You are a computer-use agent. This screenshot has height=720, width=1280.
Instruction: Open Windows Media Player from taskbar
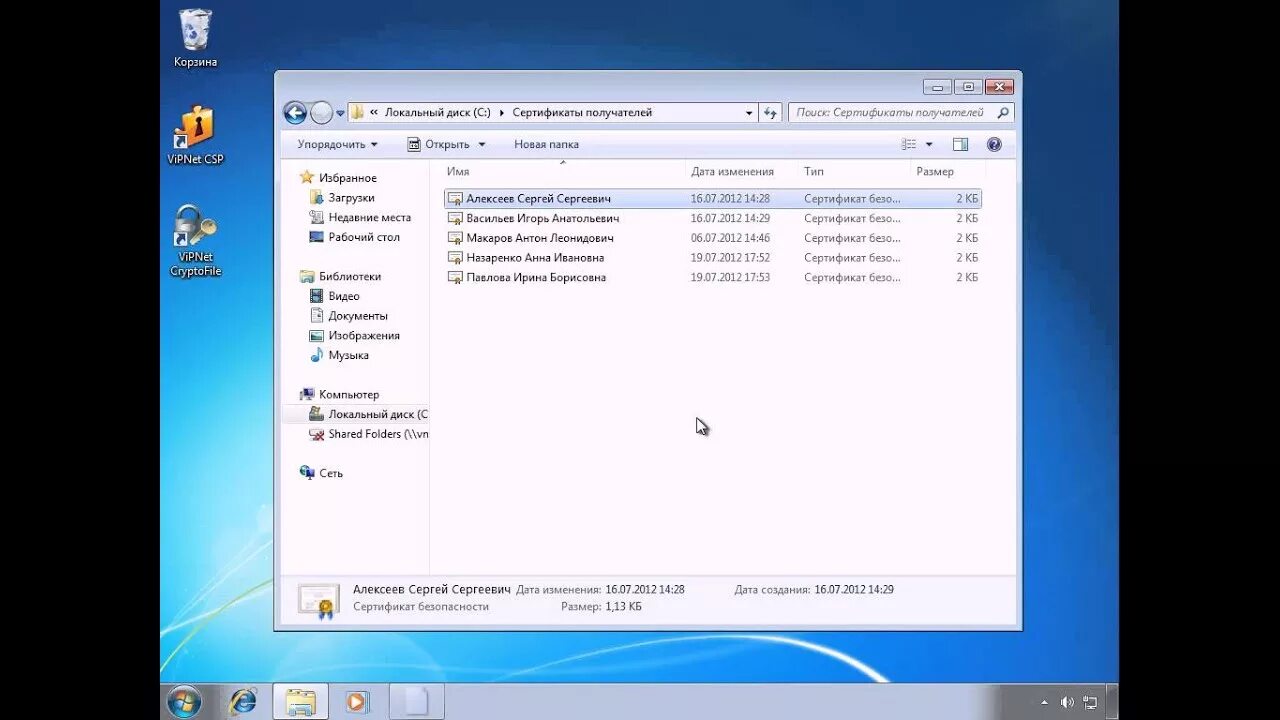[x=357, y=702]
